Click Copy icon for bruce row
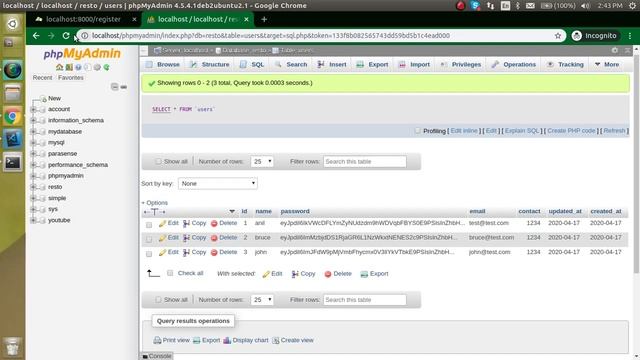 click(x=186, y=238)
